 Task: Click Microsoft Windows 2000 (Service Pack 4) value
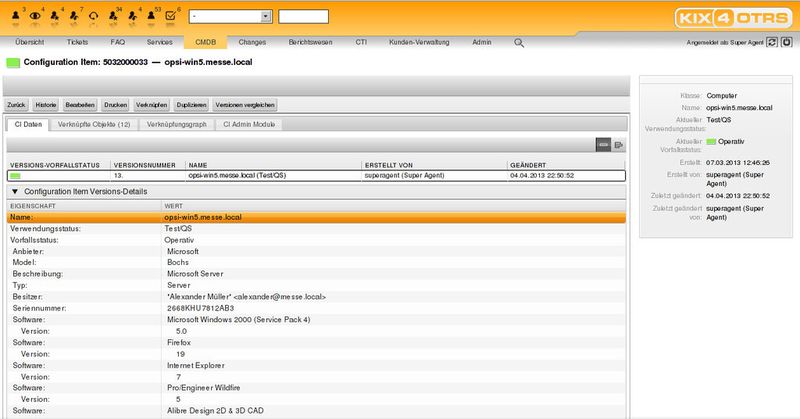click(238, 320)
